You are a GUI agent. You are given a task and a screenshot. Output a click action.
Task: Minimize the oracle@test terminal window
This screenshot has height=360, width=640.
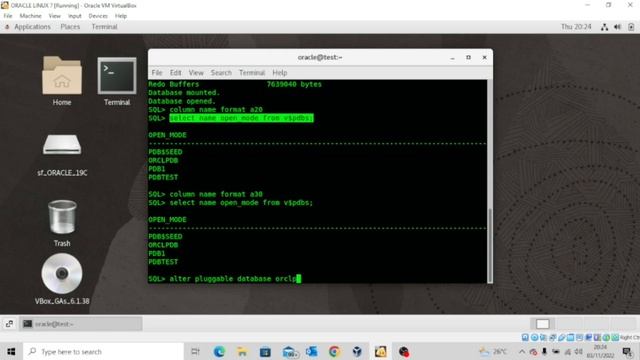click(x=452, y=58)
